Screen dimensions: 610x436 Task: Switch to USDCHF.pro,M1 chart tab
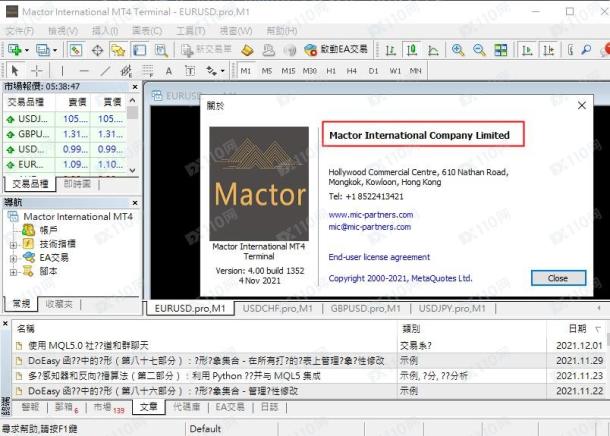[277, 308]
